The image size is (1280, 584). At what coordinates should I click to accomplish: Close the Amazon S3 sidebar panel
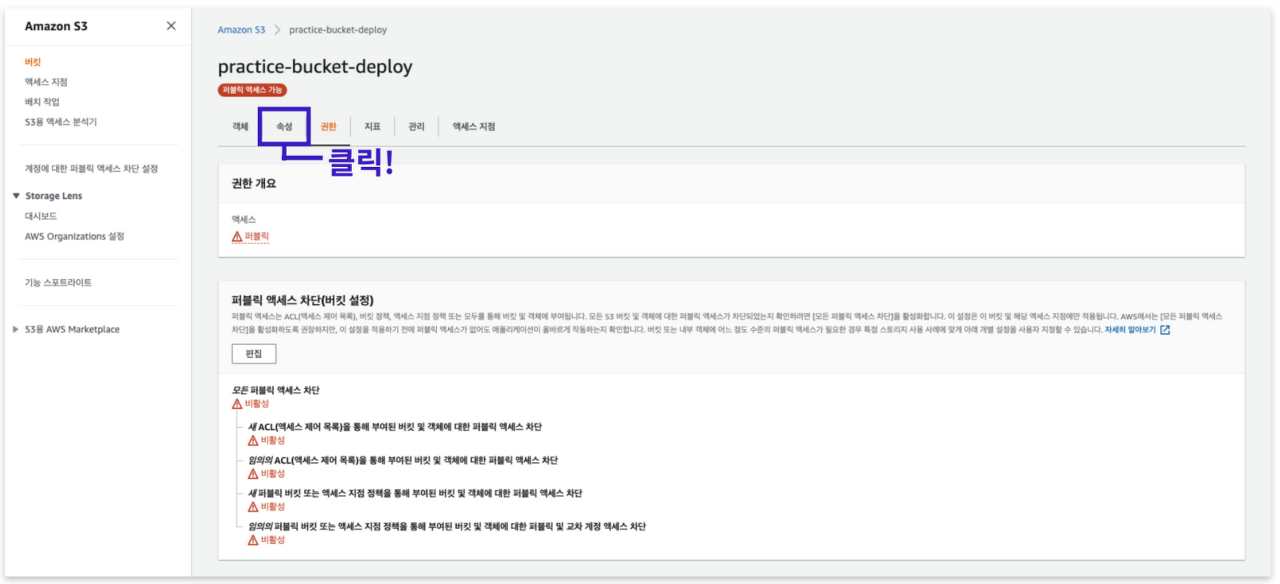pos(171,26)
